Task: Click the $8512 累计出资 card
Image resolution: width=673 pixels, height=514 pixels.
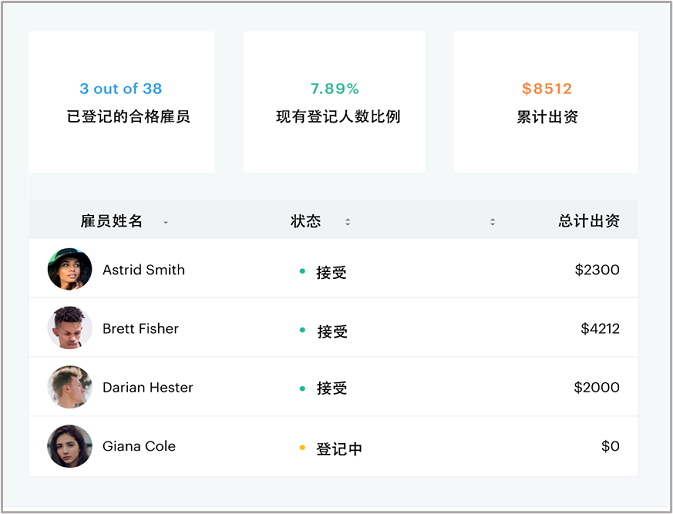Action: point(546,102)
